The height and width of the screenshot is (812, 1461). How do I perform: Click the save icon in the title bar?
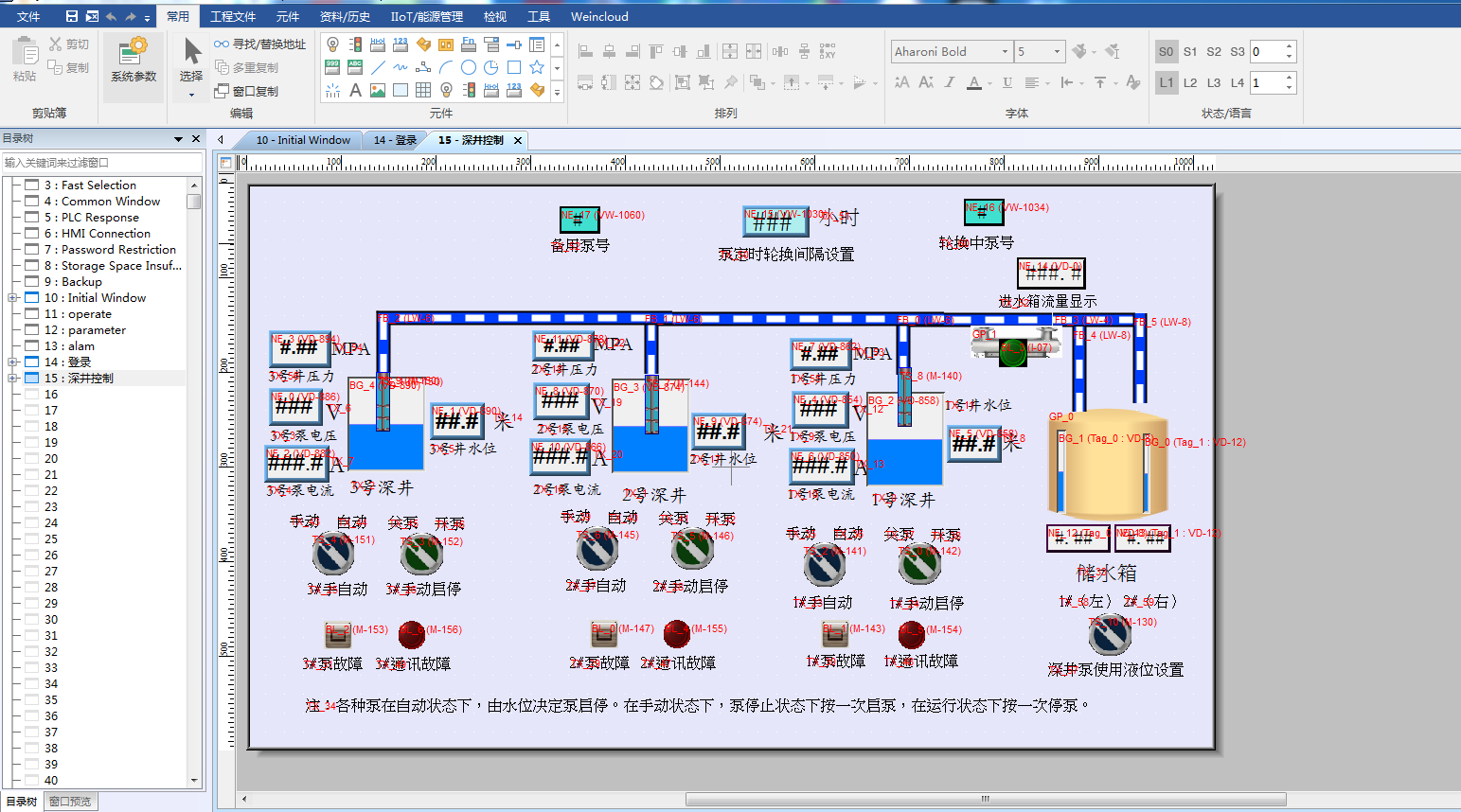72,16
